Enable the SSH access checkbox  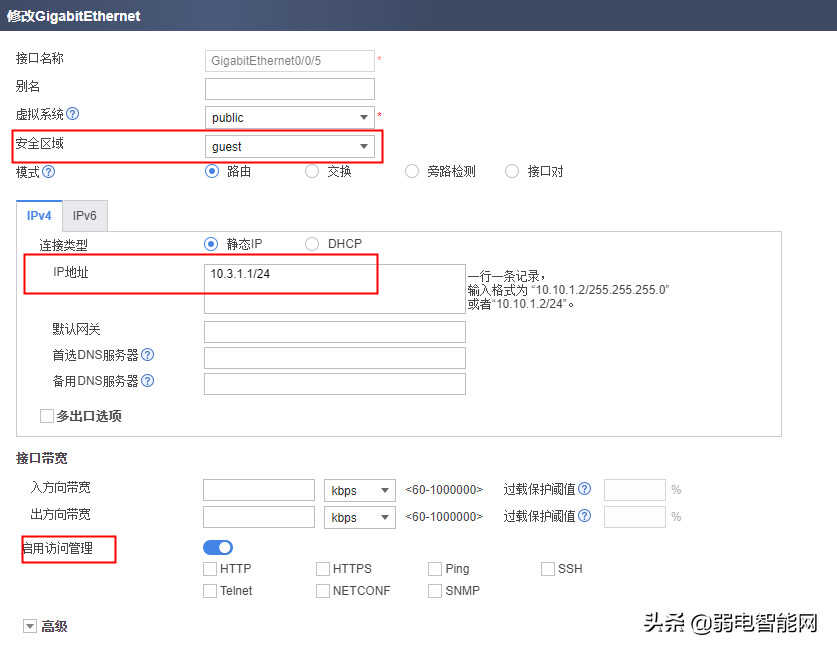[x=548, y=569]
